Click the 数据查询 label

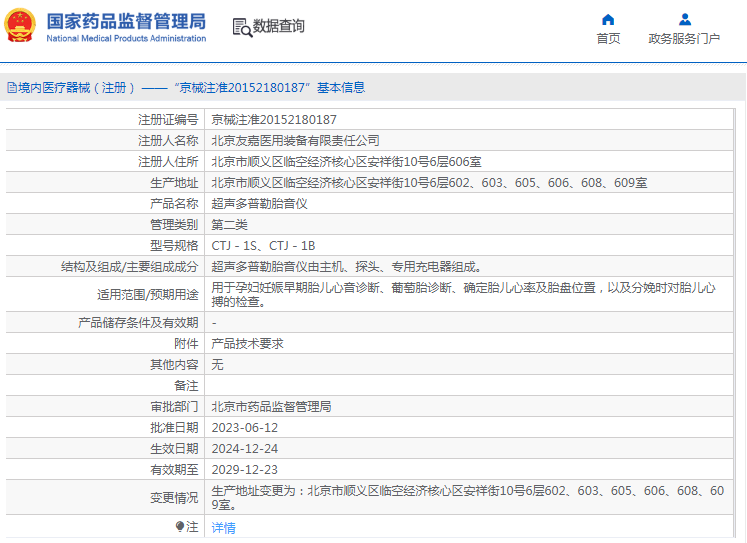[x=278, y=26]
